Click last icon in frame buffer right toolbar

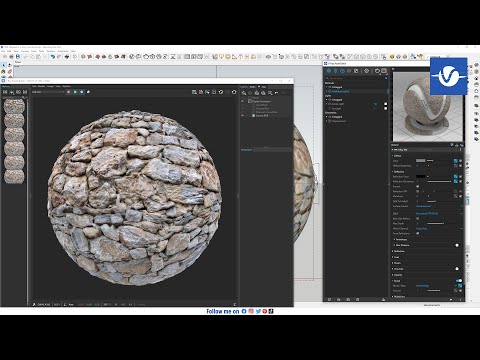click(x=234, y=92)
